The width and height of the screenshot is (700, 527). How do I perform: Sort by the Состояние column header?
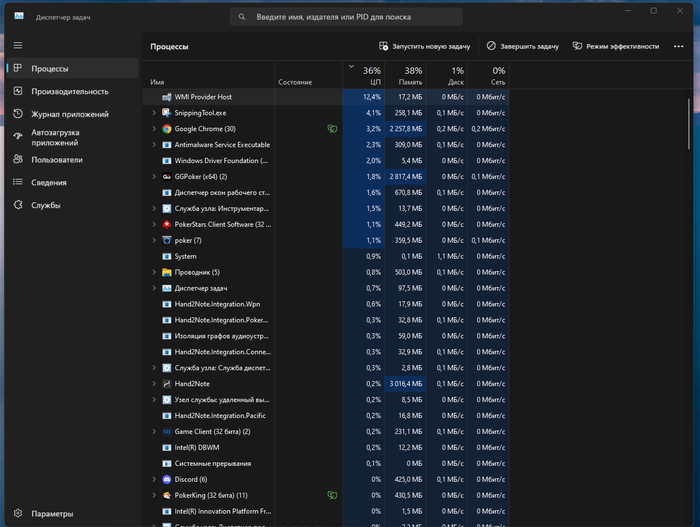pos(308,75)
